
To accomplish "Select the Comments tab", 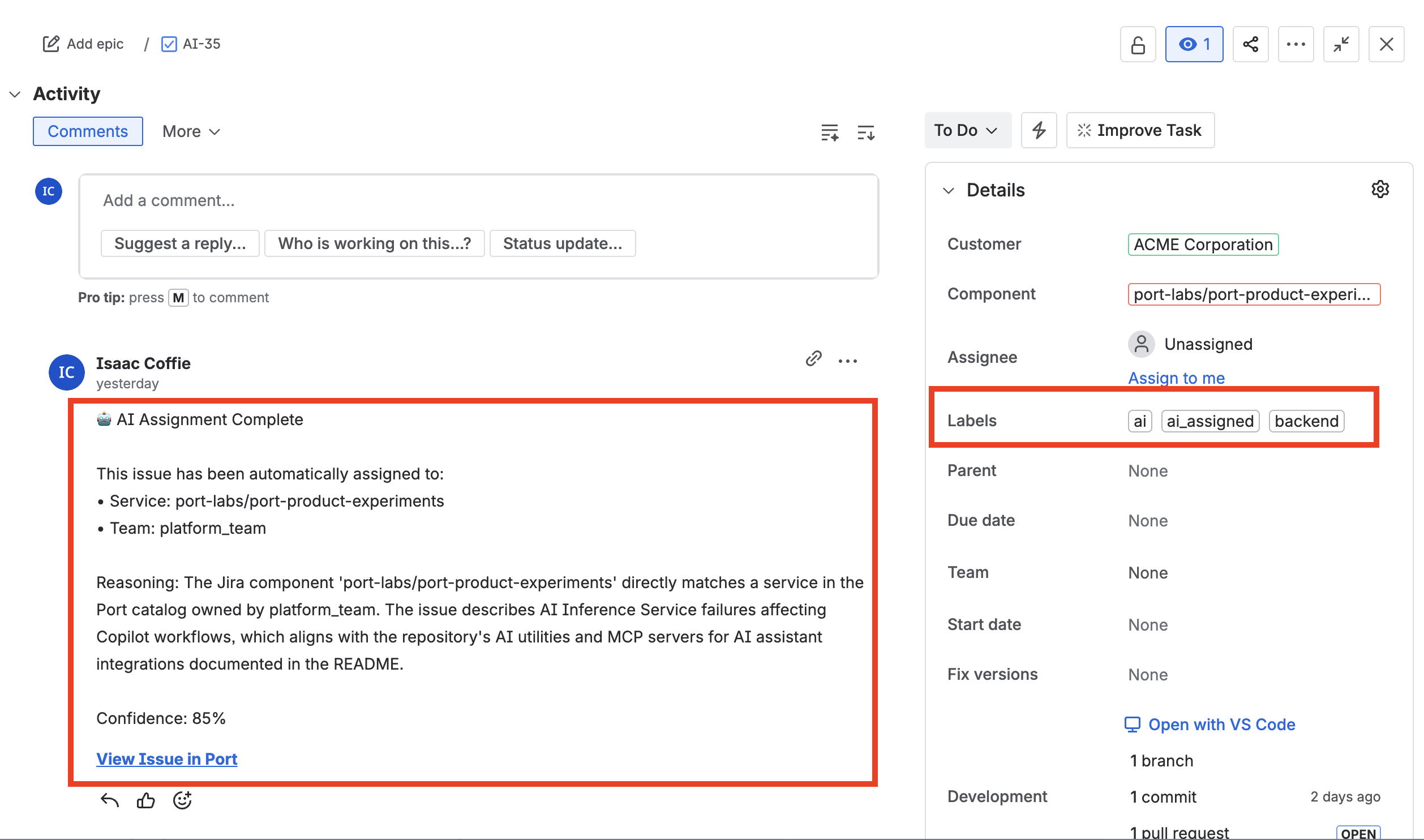I will coord(88,131).
